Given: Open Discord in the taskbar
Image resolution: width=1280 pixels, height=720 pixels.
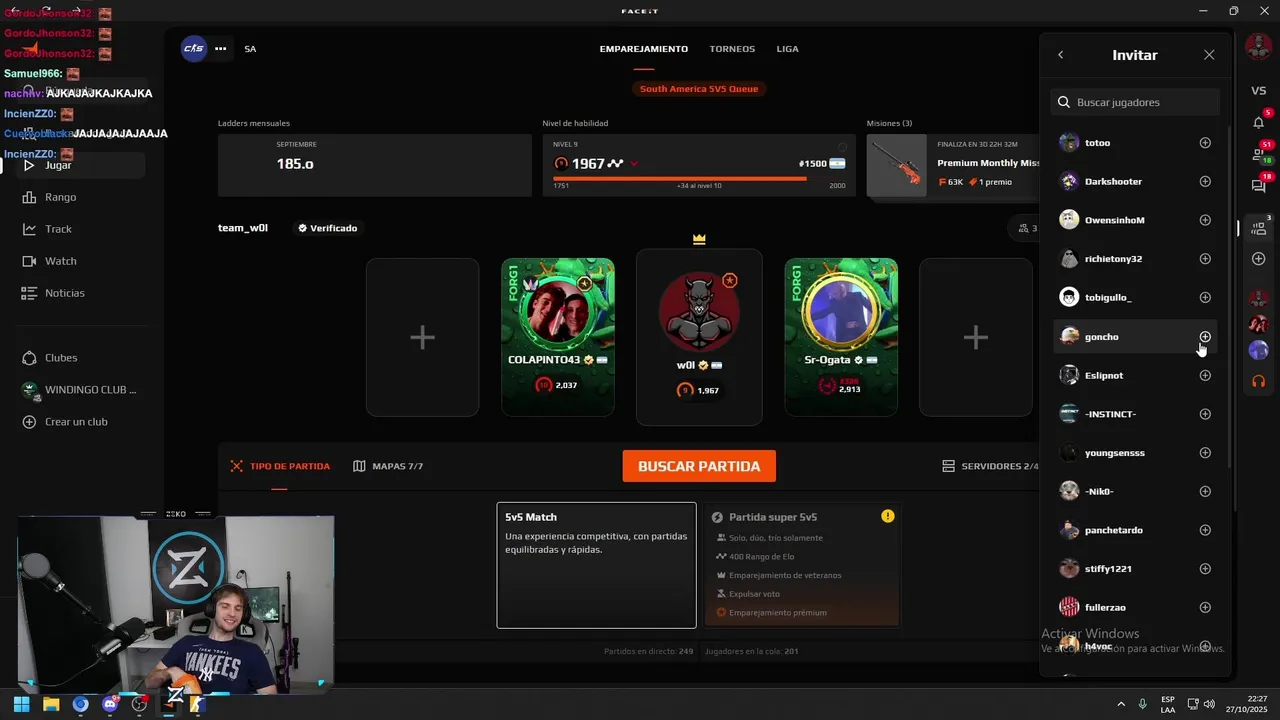Looking at the screenshot, I should click(x=110, y=704).
